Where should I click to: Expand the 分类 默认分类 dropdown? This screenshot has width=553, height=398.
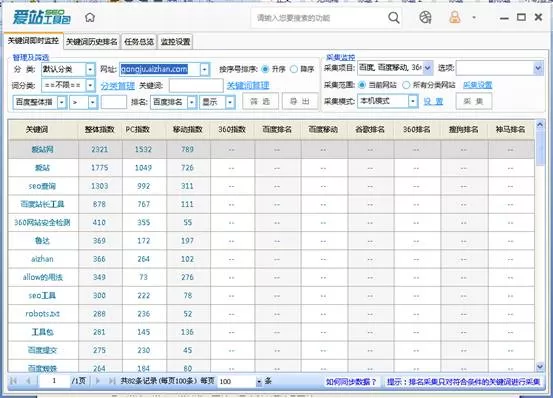pos(90,69)
